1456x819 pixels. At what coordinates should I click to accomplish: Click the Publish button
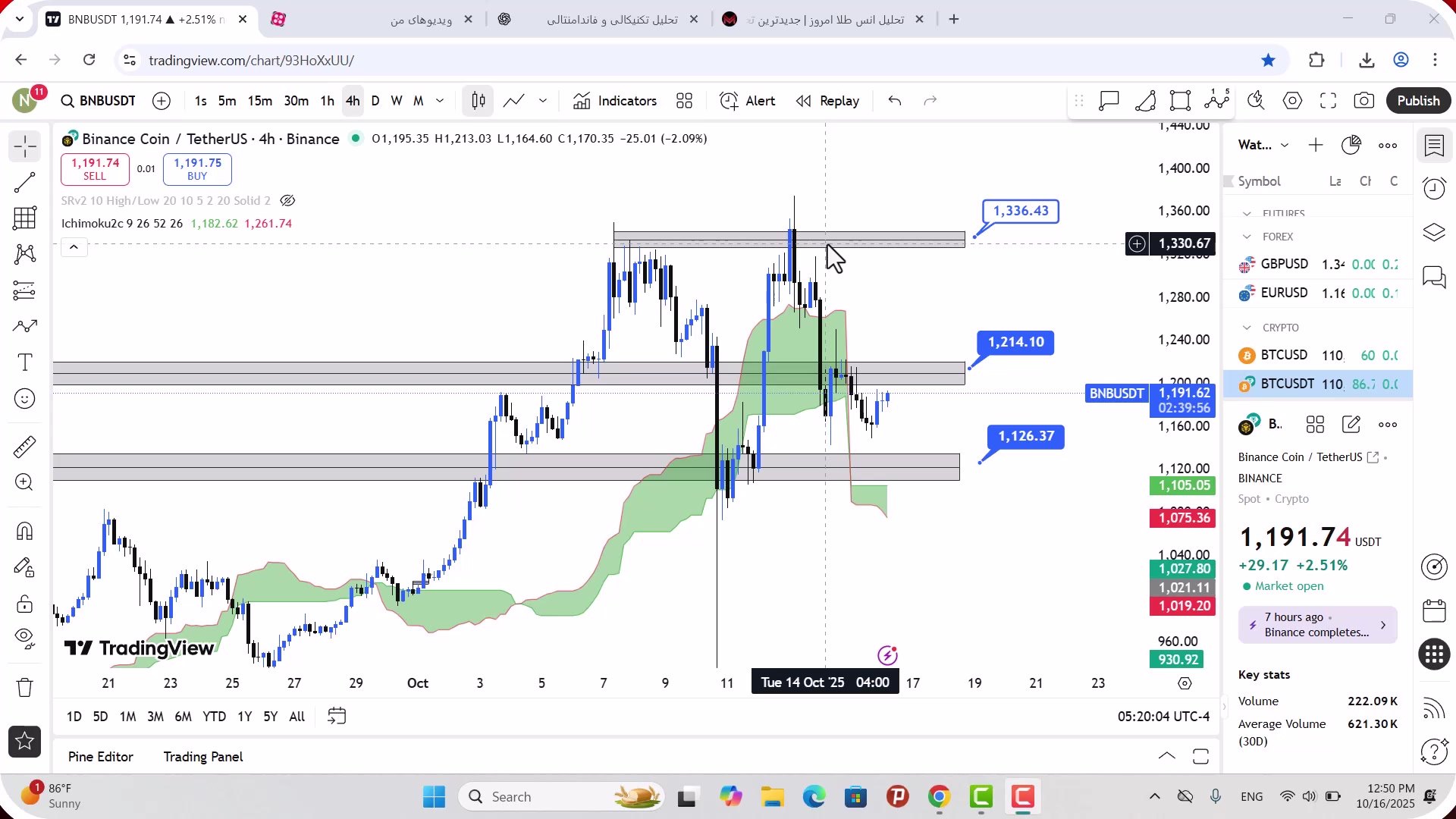click(1418, 101)
